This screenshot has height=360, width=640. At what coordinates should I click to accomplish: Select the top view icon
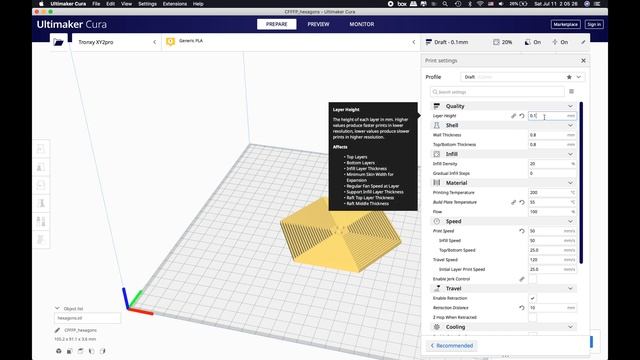point(80,351)
